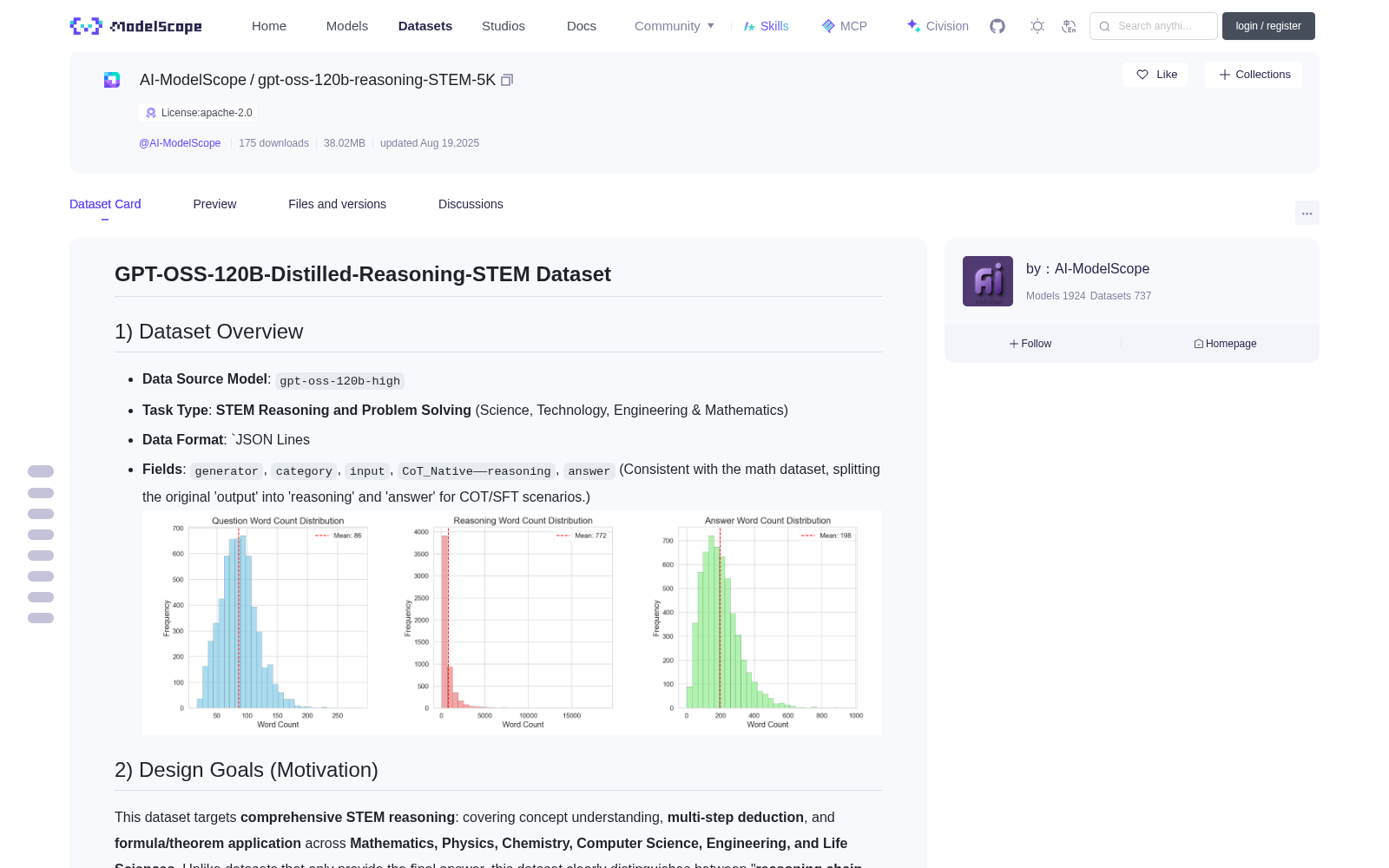Click the login / register button
This screenshot has width=1389, height=868.
click(1268, 26)
